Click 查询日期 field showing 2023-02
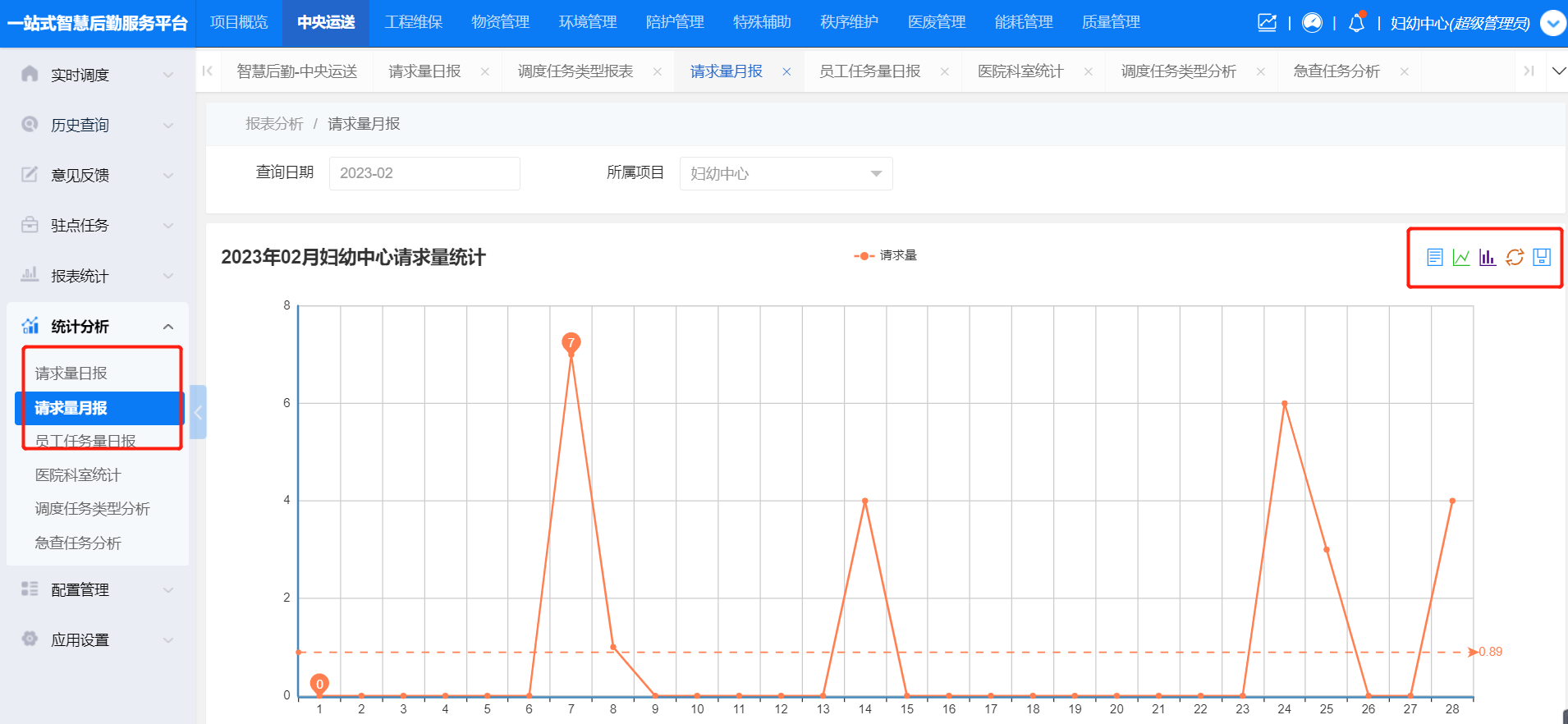The height and width of the screenshot is (724, 1568). [x=424, y=173]
